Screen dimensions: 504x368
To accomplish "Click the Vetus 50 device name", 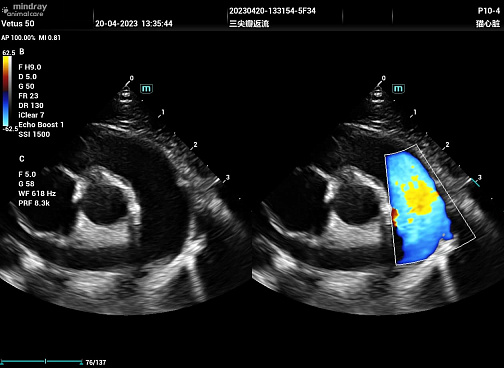I will pyautogui.click(x=18, y=24).
